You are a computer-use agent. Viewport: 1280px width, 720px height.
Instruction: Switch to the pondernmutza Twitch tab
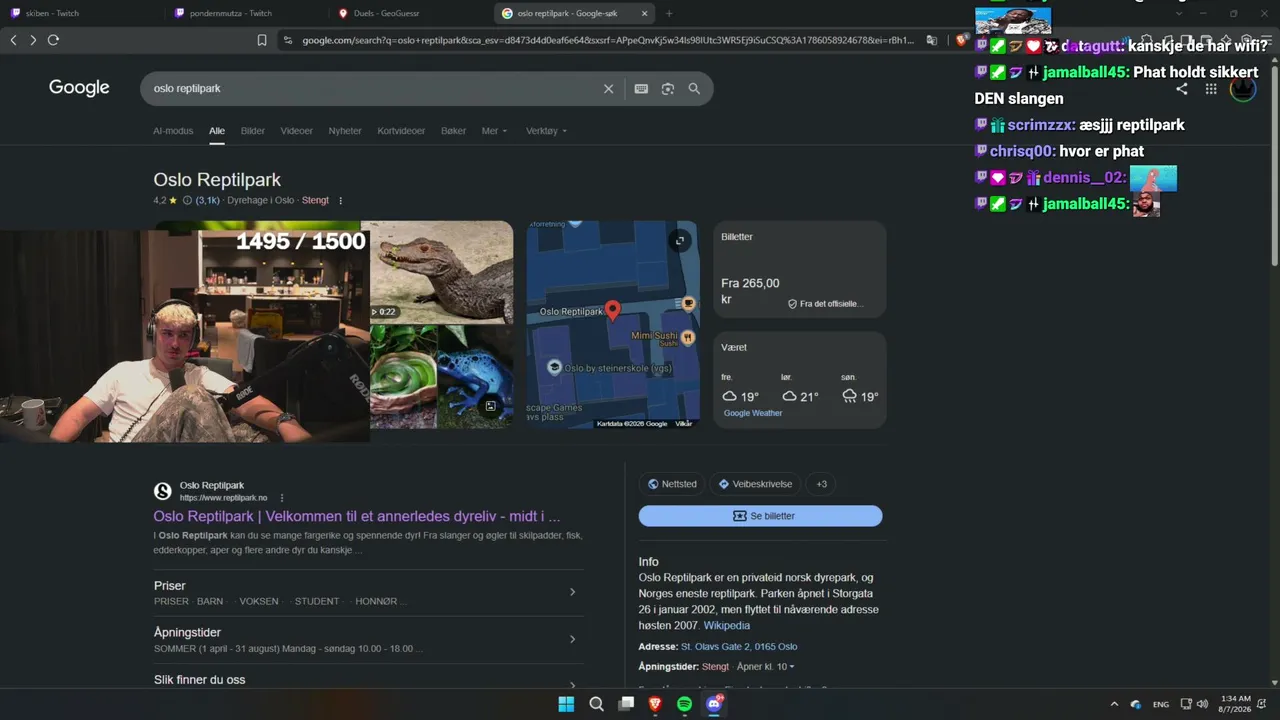[246, 13]
